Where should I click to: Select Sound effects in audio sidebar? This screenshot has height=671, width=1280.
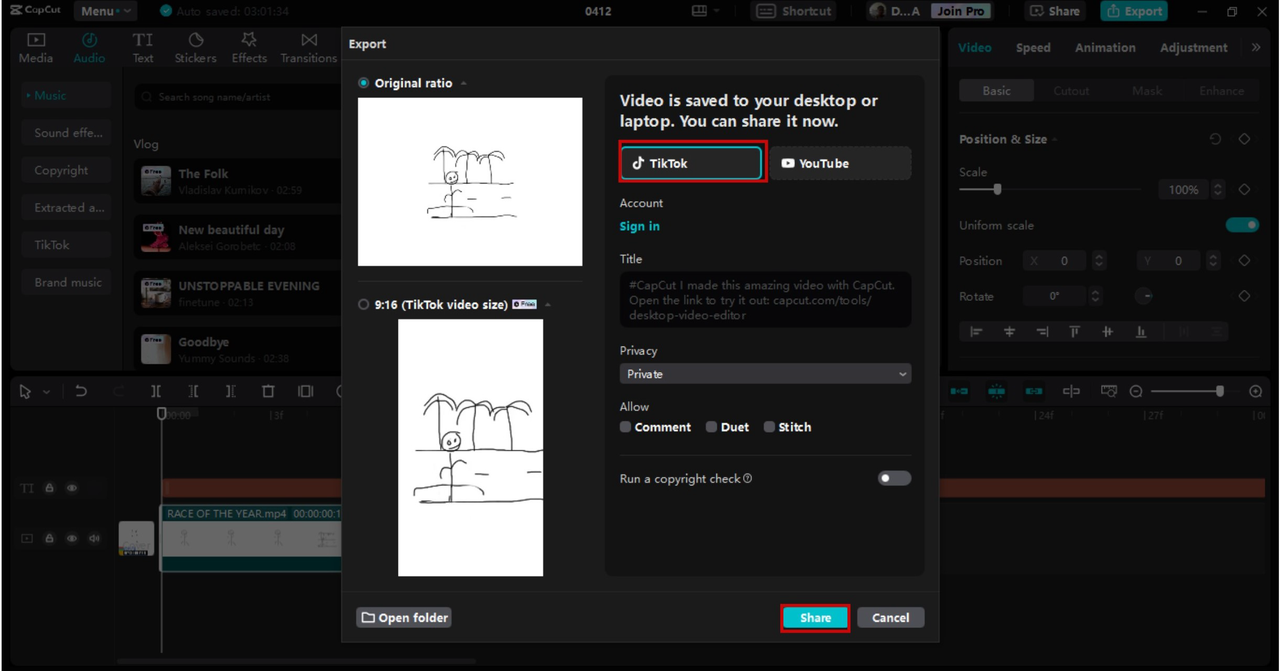coord(66,133)
